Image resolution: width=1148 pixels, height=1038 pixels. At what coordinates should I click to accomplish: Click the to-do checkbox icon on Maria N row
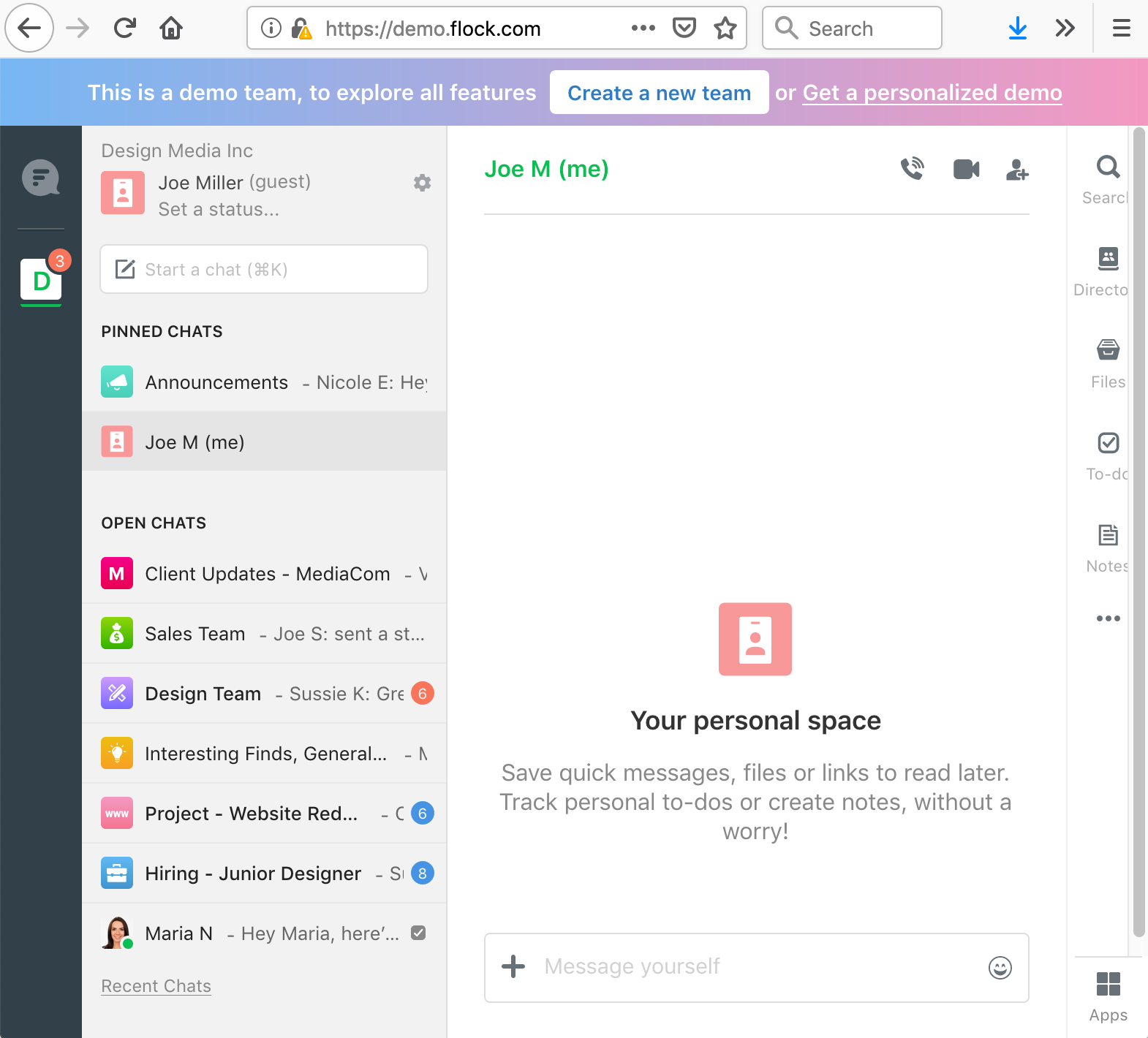click(418, 933)
